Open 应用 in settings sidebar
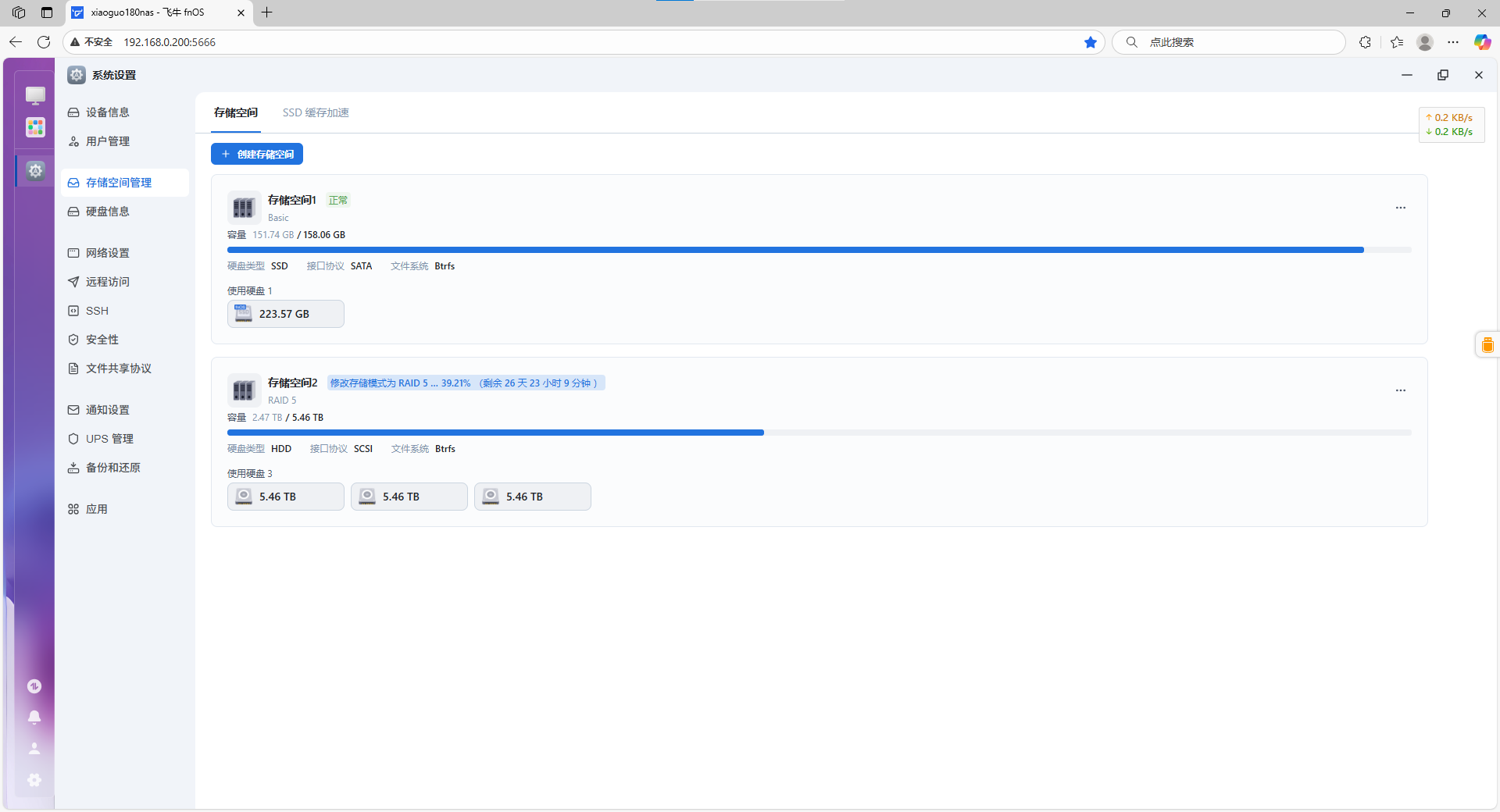 125,509
